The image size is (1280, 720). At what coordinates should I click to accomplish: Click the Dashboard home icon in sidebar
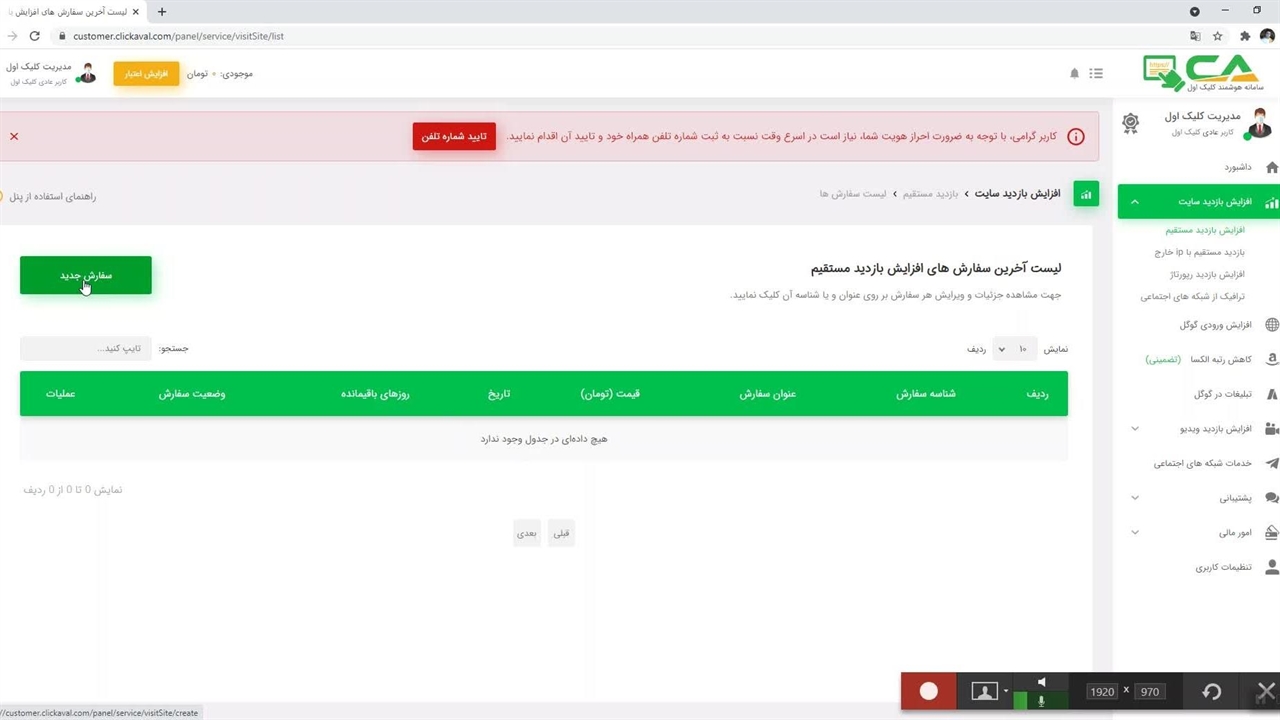[1271, 167]
